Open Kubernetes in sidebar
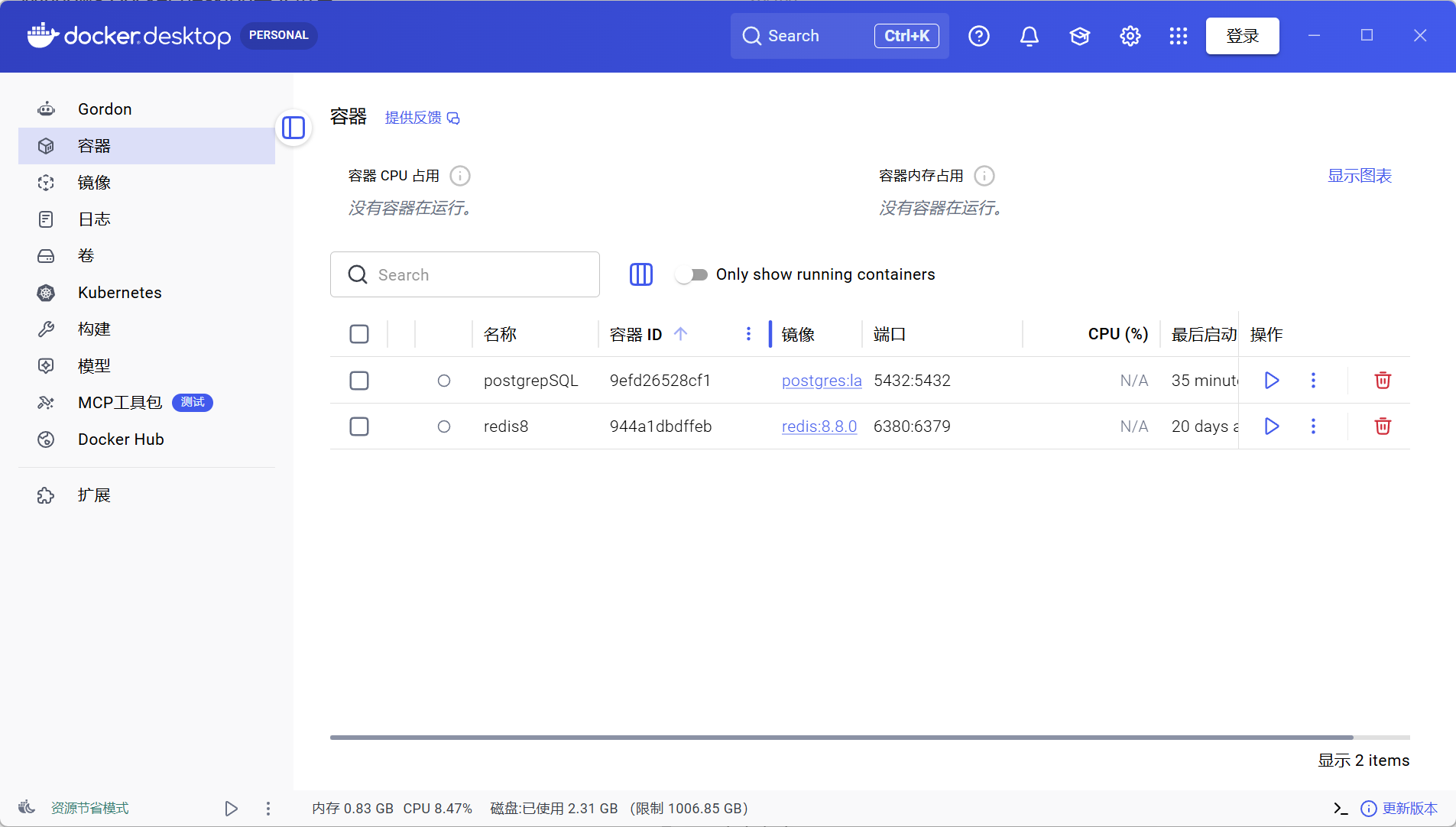1456x827 pixels. click(x=147, y=293)
